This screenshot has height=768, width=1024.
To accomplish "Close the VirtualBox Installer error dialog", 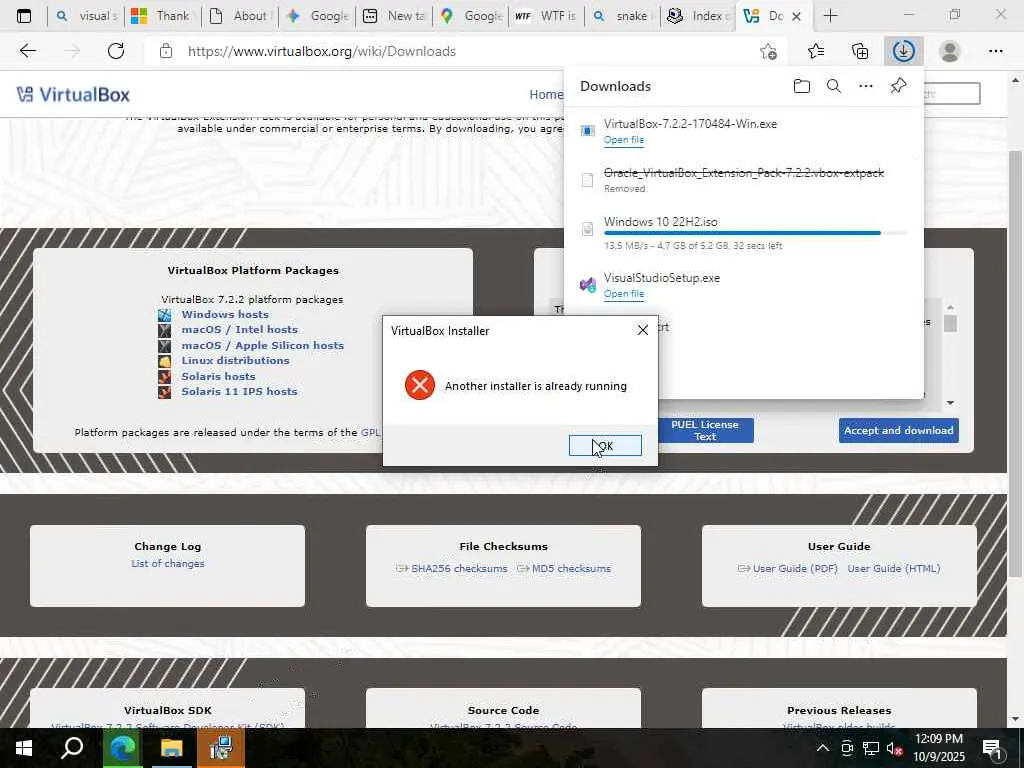I will (x=643, y=330).
